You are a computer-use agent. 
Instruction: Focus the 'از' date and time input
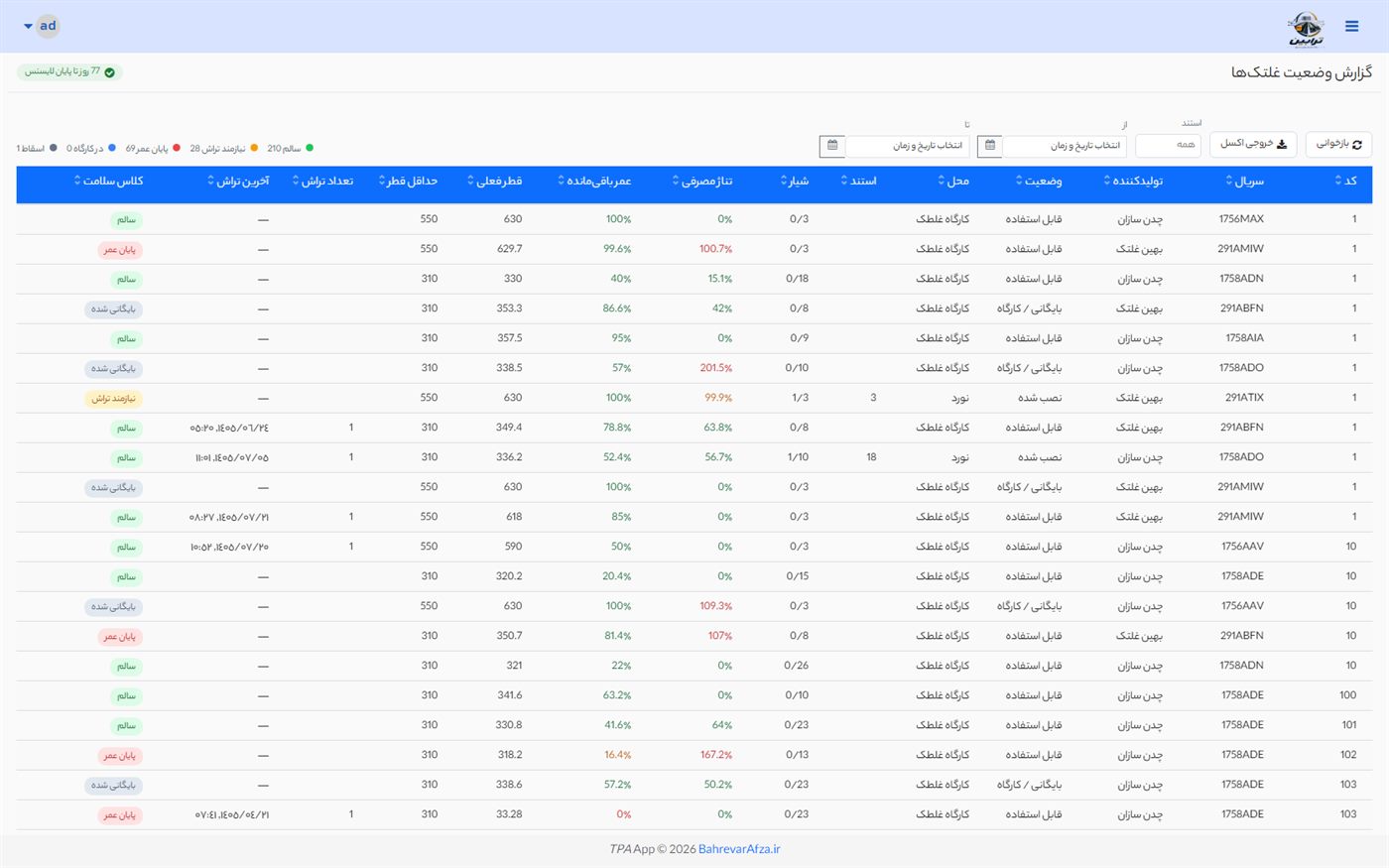click(x=1065, y=146)
